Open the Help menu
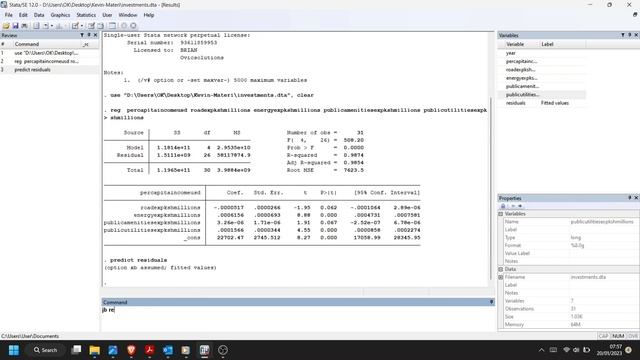This screenshot has width=640, height=360. point(149,15)
